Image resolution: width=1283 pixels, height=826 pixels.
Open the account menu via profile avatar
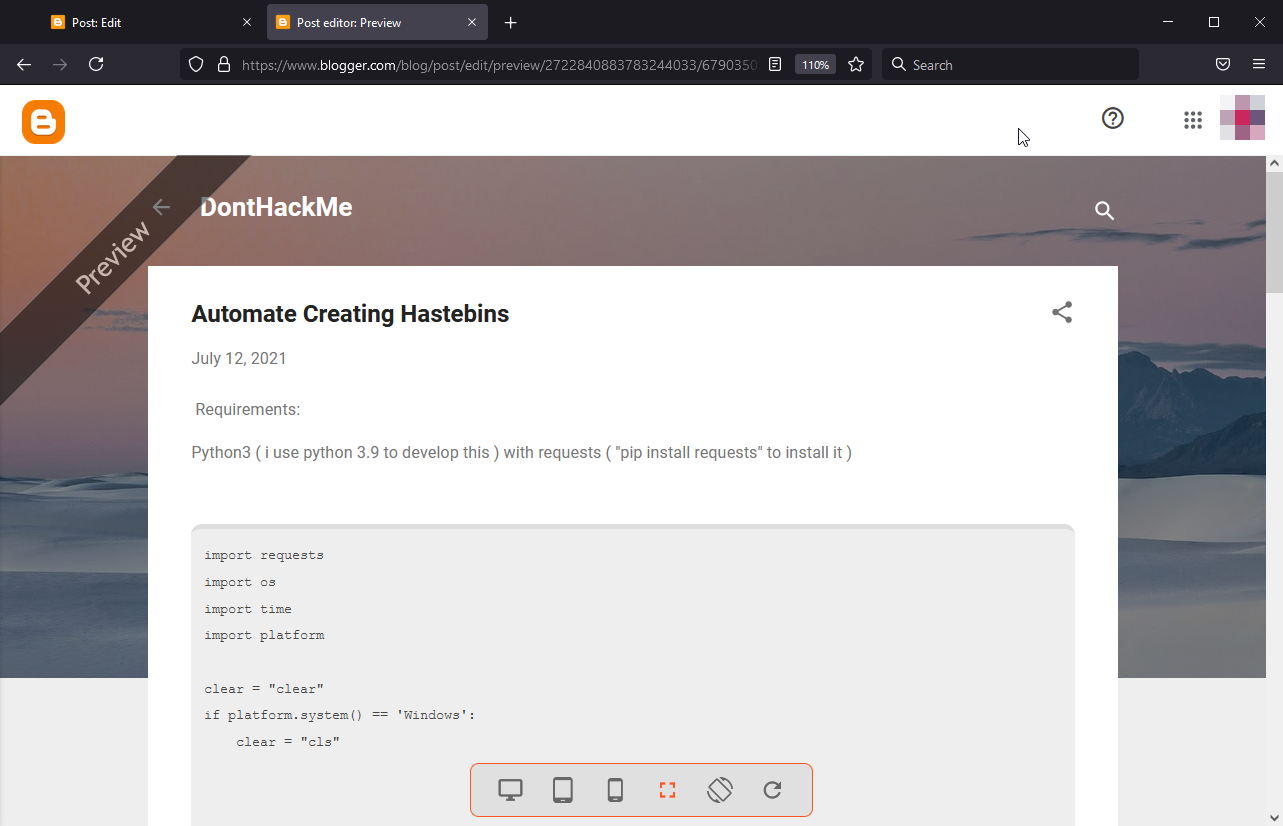[x=1242, y=118]
